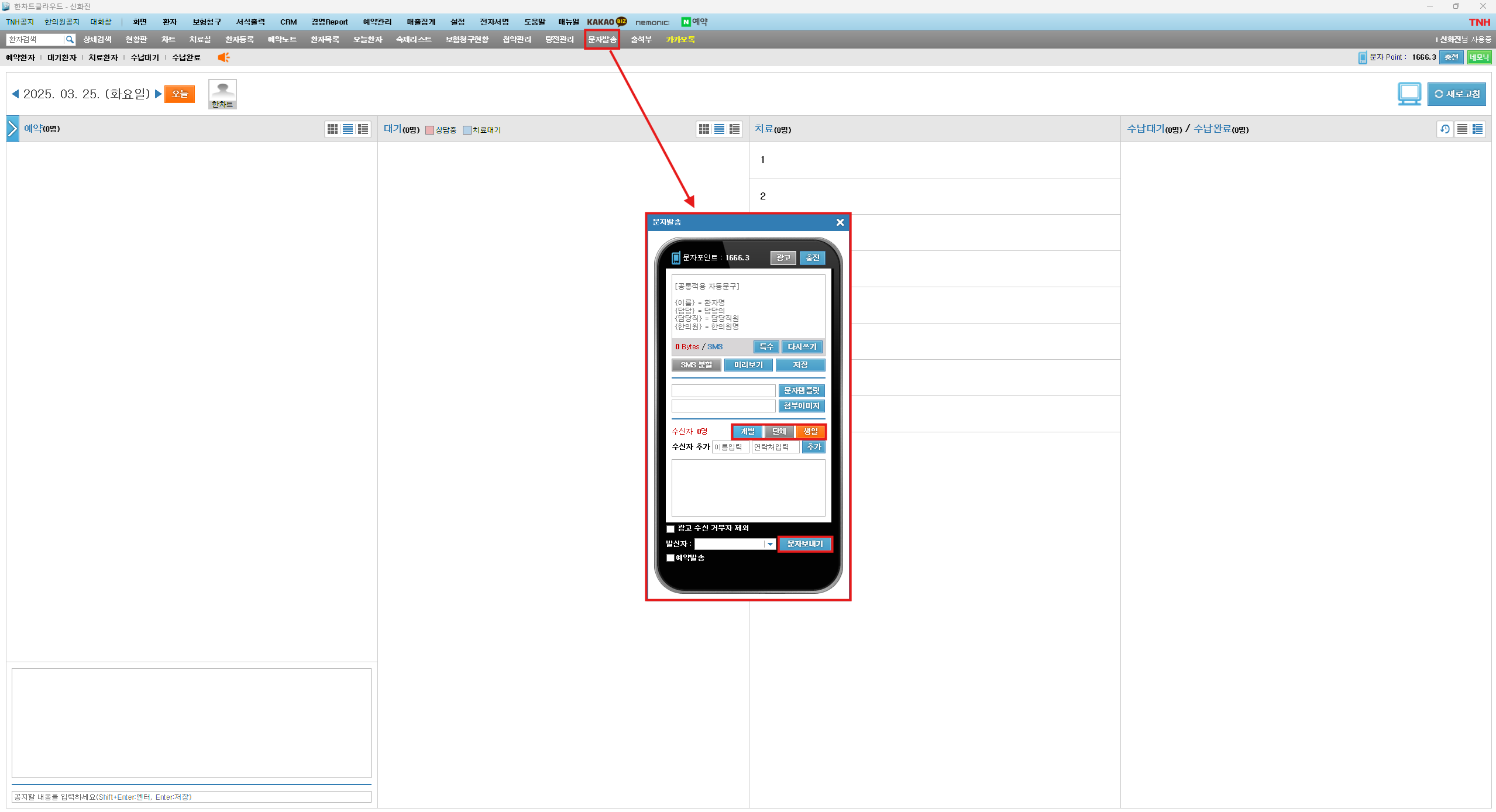Switch 대기 panel to grid view
Image resolution: width=1496 pixels, height=812 pixels.
click(704, 129)
